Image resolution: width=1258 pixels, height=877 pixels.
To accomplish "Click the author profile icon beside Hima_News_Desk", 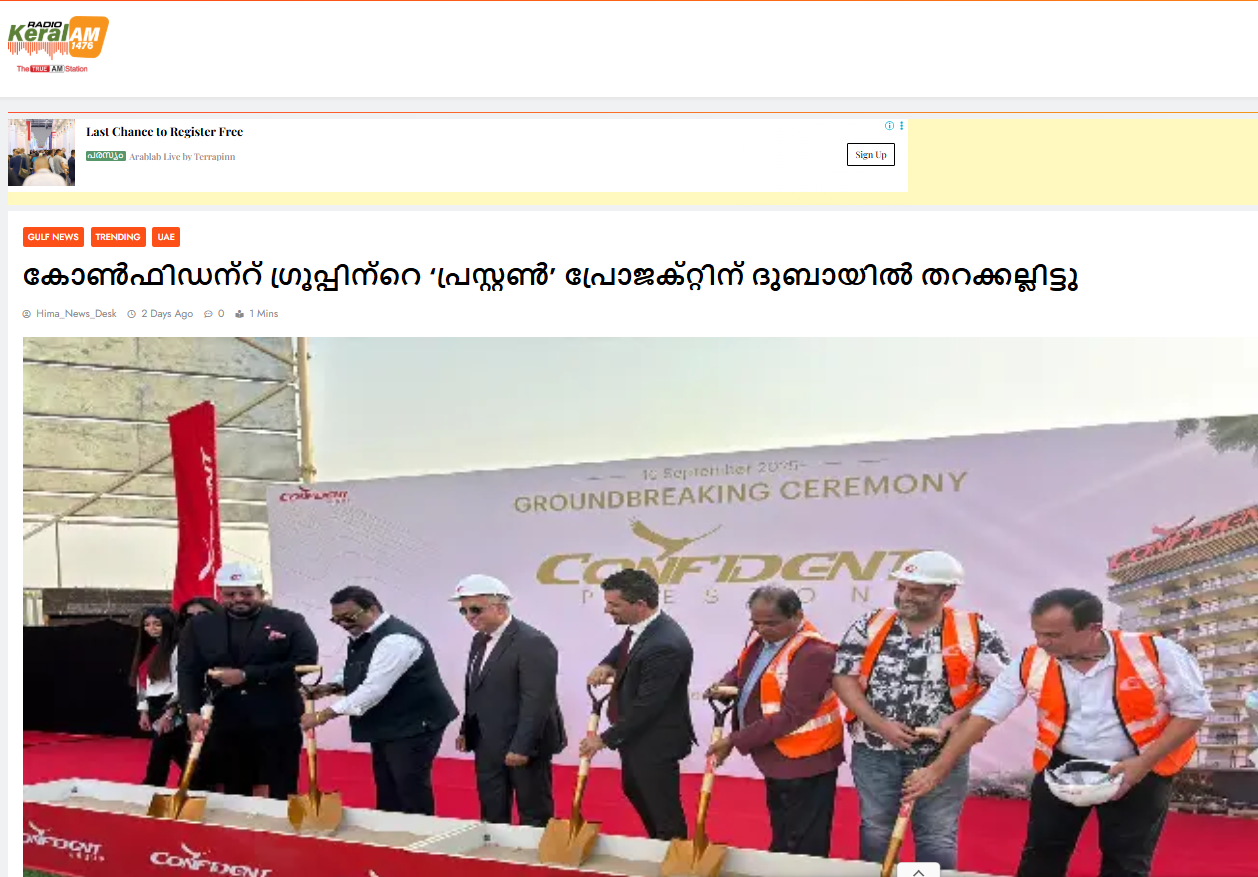I will point(27,314).
